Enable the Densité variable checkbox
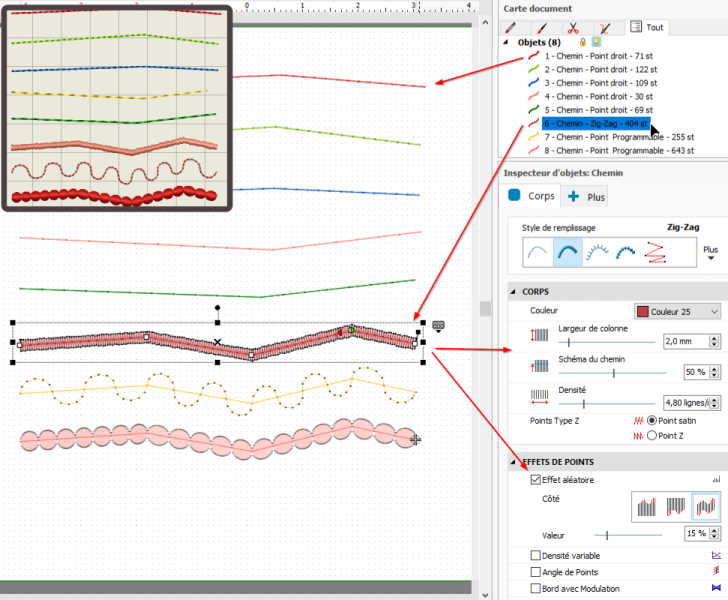Image resolution: width=728 pixels, height=600 pixels. point(535,555)
